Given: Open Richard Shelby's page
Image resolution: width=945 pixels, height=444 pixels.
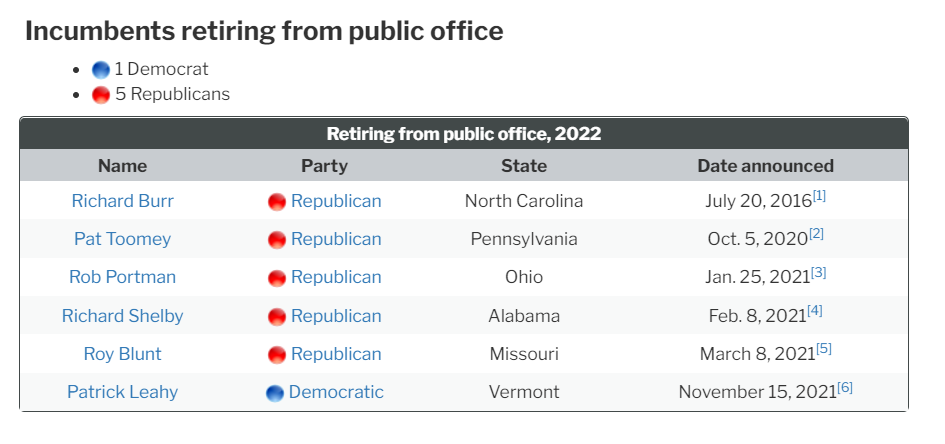Looking at the screenshot, I should [122, 315].
